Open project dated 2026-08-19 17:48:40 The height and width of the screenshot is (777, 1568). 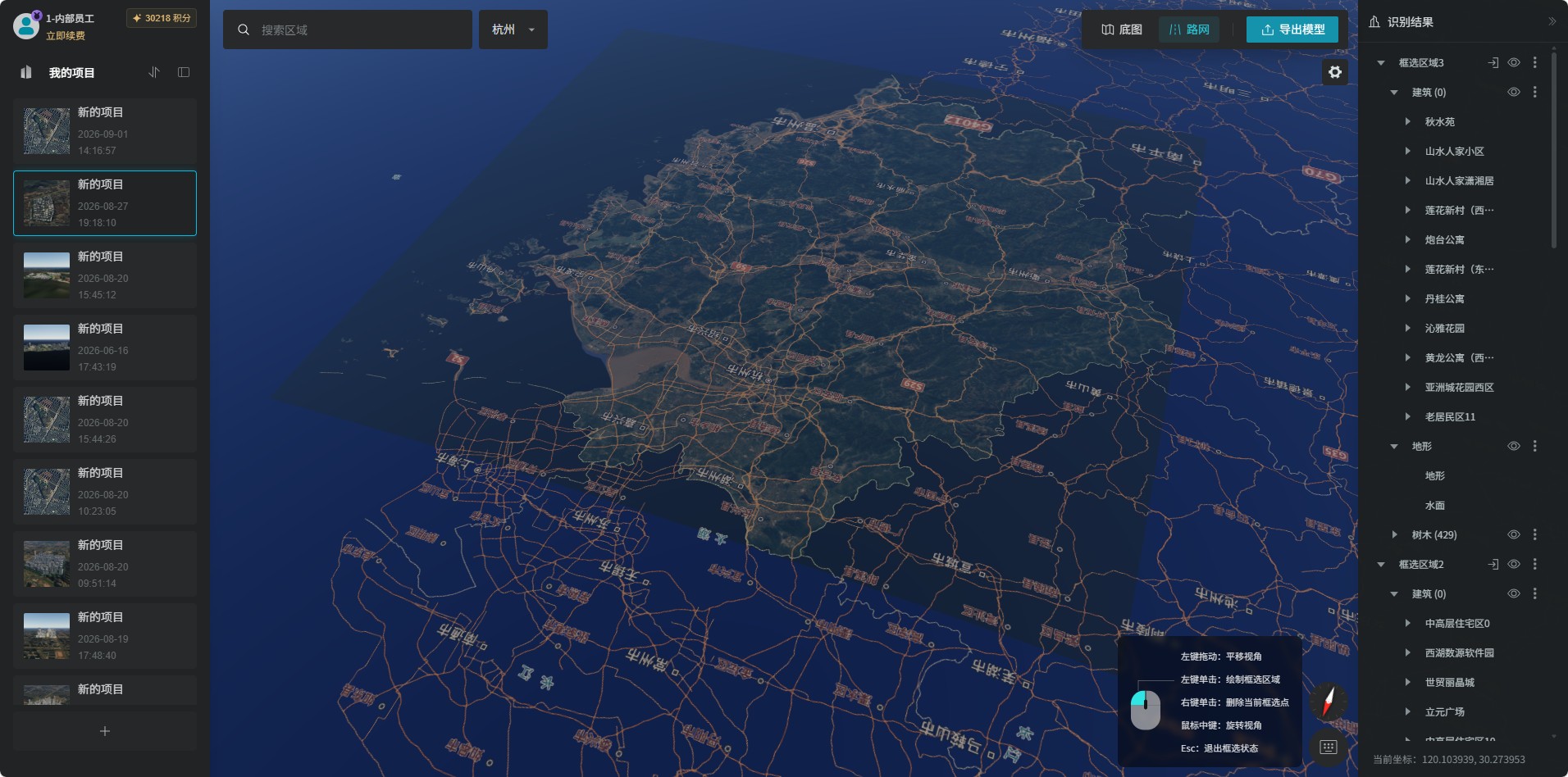point(105,636)
